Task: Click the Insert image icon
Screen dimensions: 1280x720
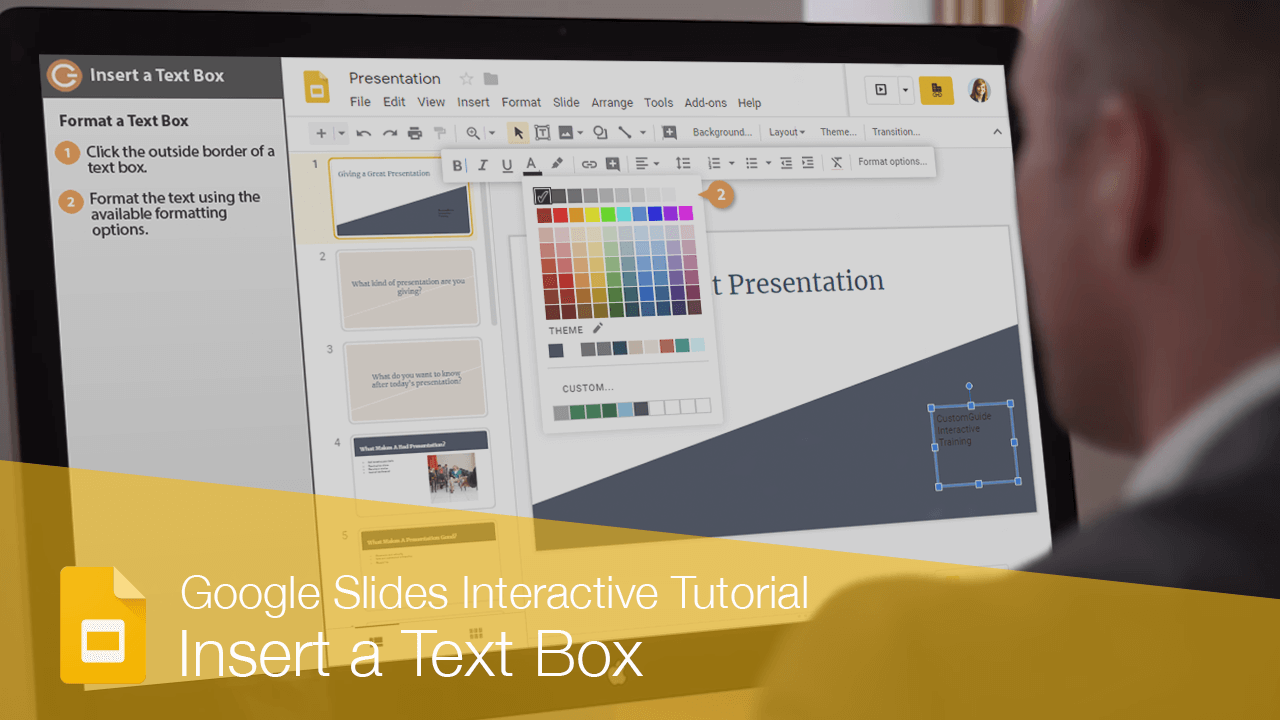Action: [x=566, y=131]
